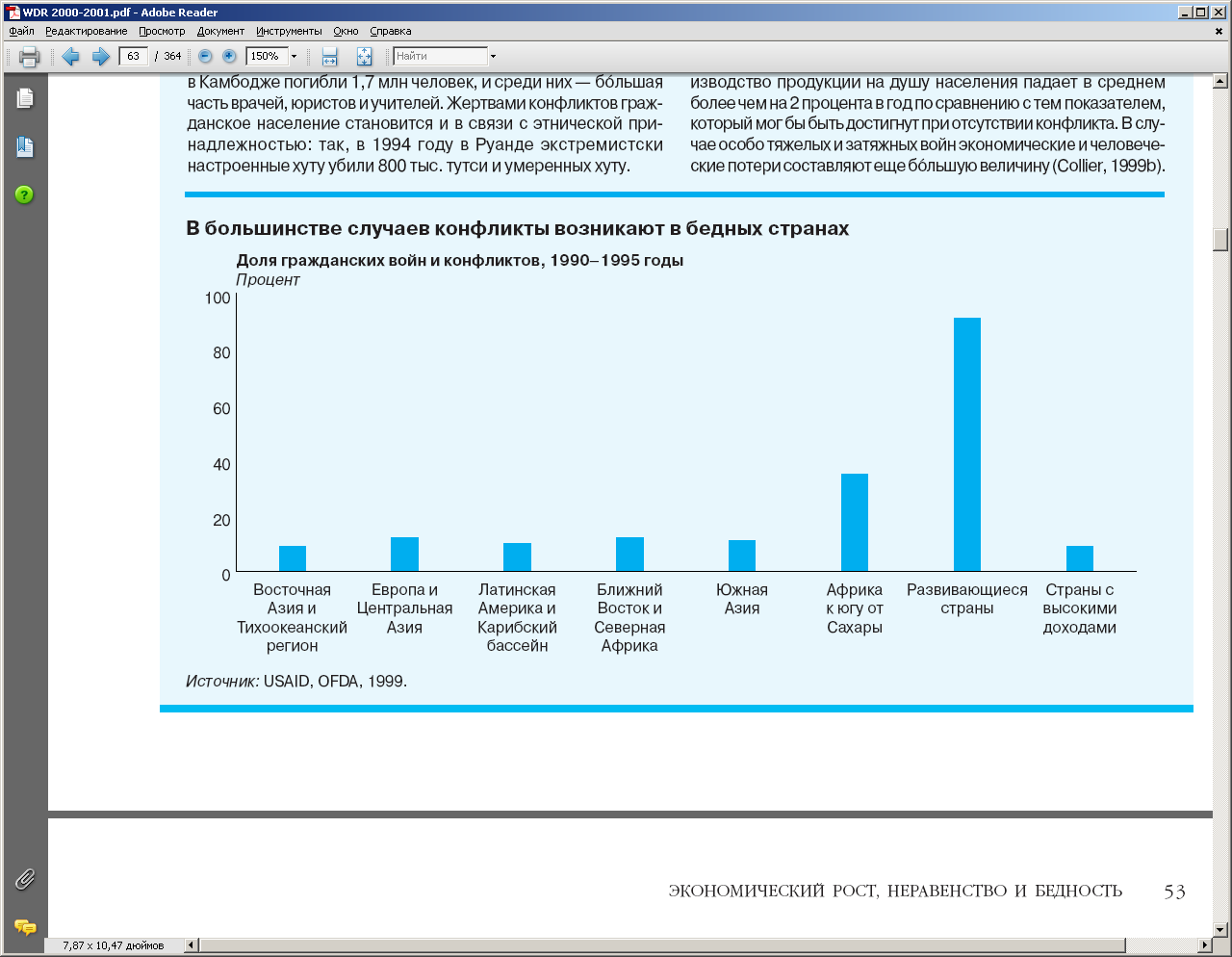The image size is (1232, 957).
Task: Close the Adobe Reader window
Action: (x=1219, y=13)
